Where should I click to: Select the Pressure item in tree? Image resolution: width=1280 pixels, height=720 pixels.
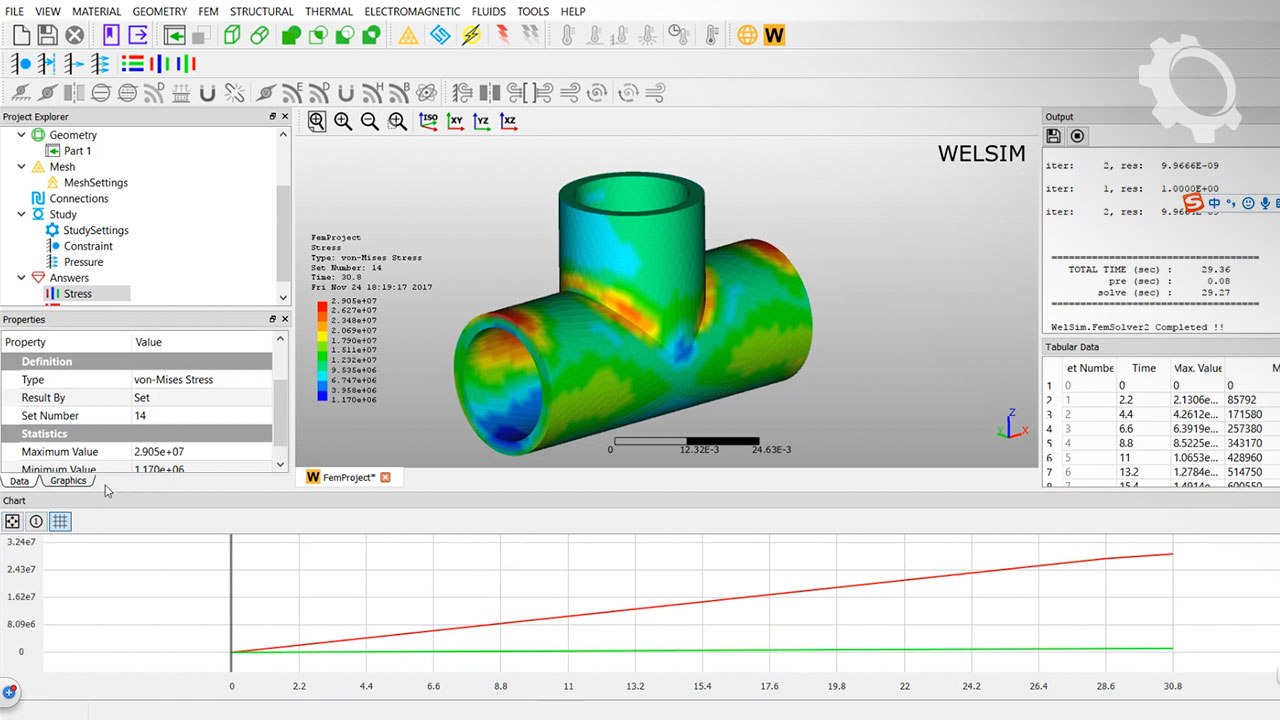83,262
